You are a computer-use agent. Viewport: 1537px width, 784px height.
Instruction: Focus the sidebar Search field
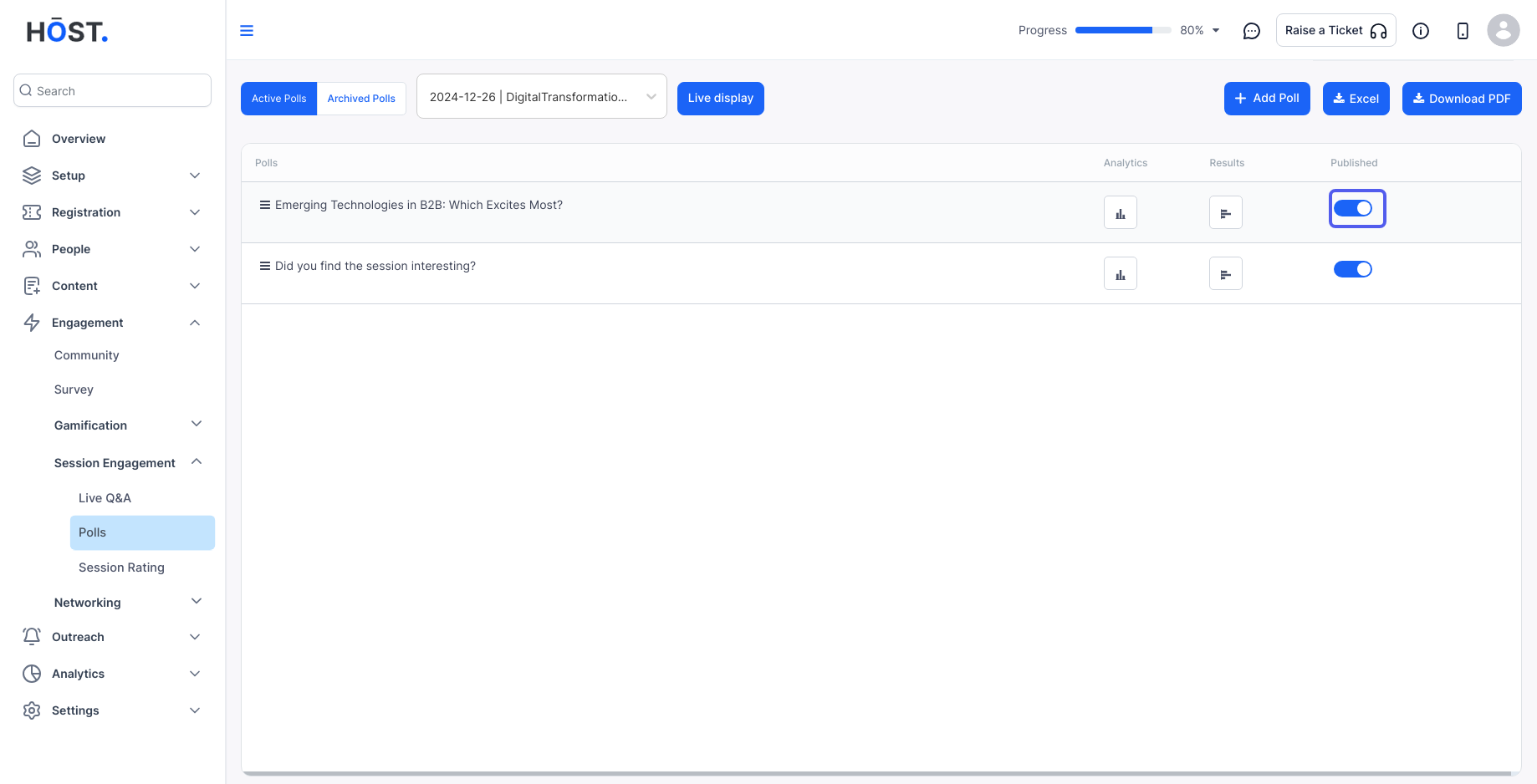112,90
